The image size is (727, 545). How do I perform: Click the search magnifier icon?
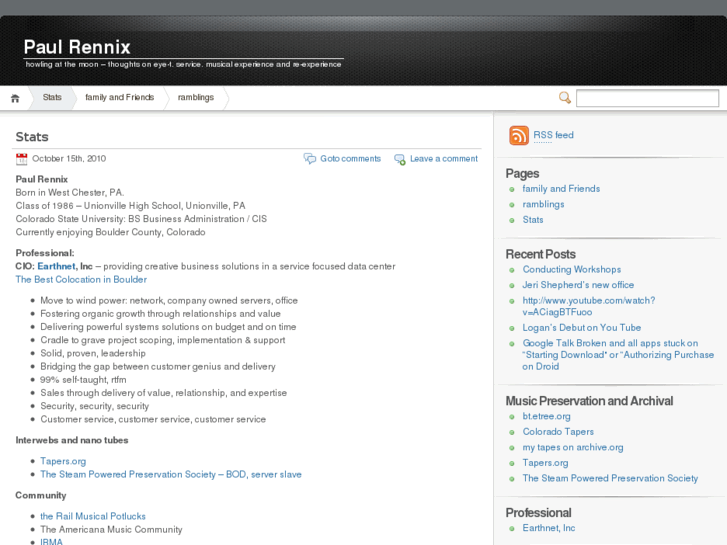[564, 98]
